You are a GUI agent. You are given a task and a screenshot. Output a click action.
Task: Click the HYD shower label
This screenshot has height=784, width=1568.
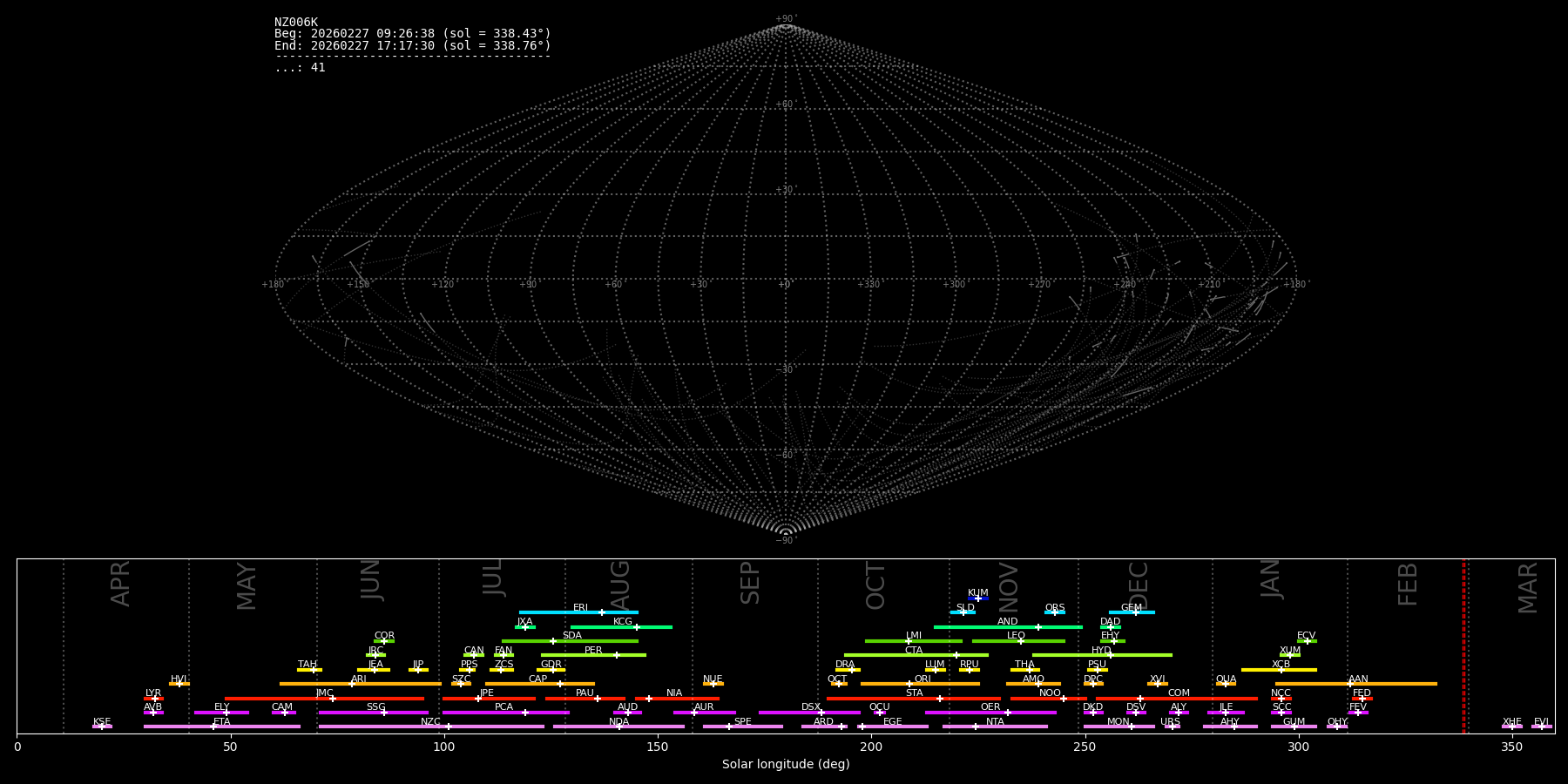1102,651
